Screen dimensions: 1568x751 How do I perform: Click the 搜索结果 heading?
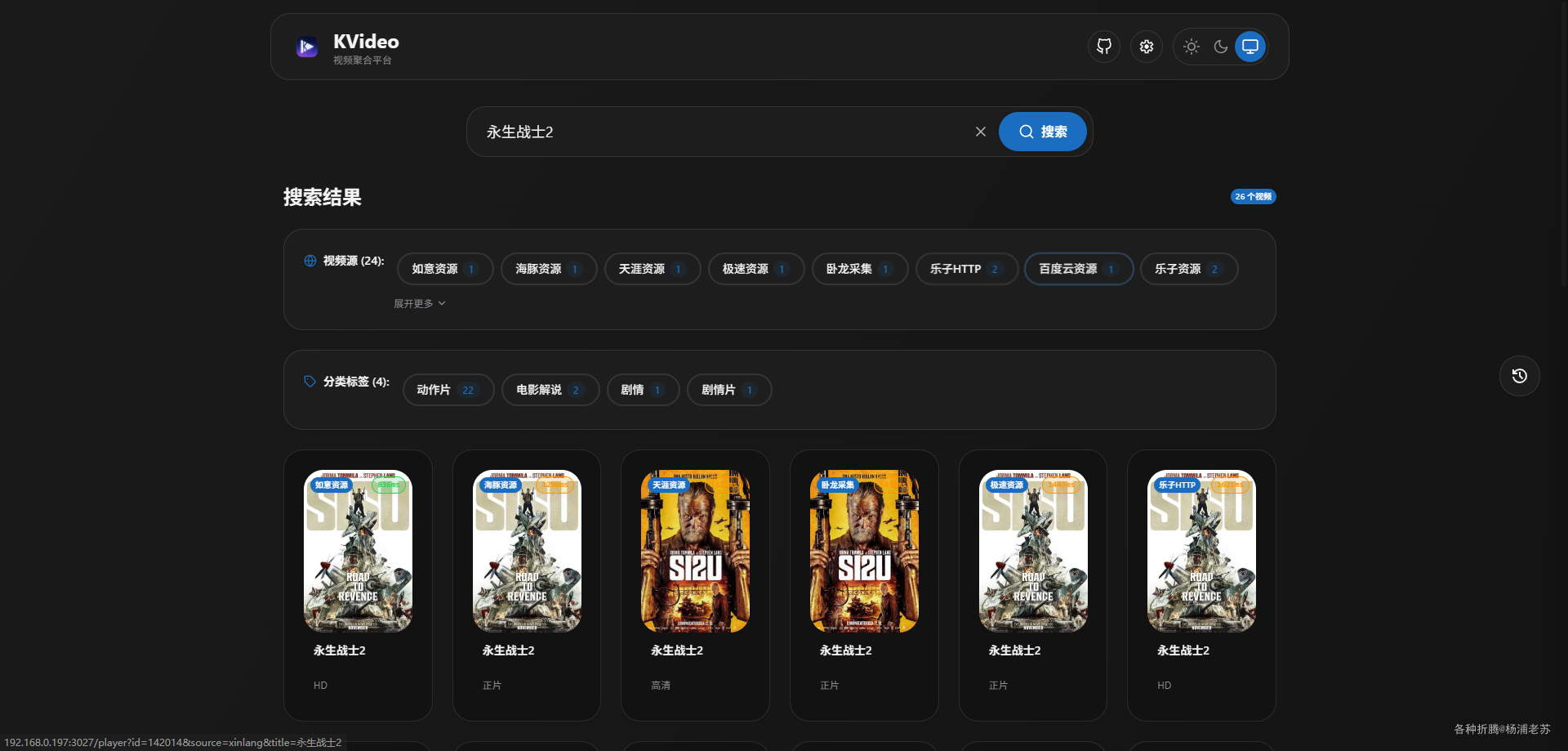click(323, 197)
